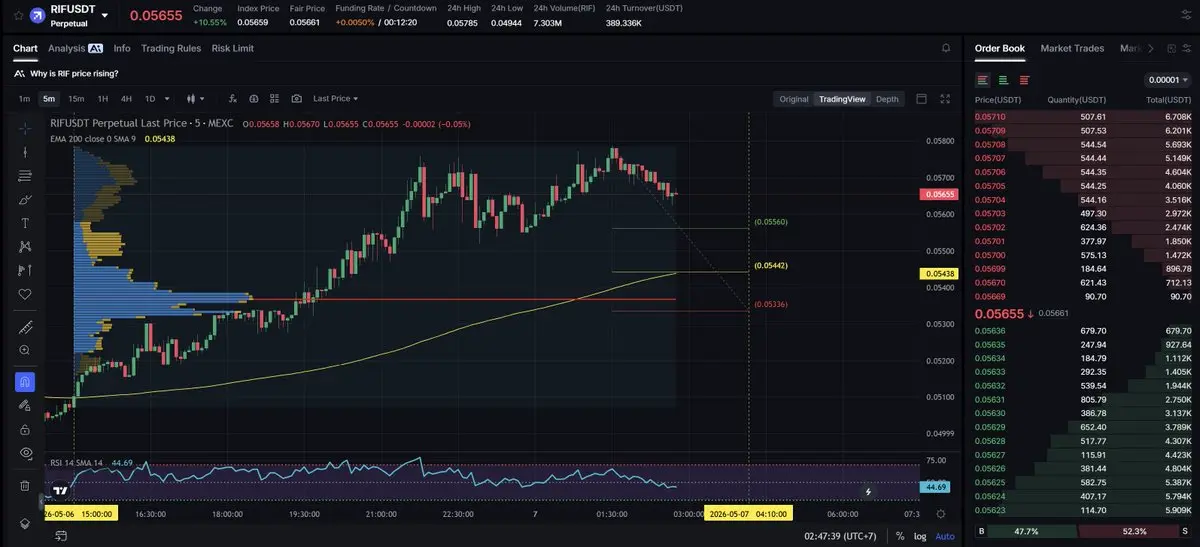Image resolution: width=1200 pixels, height=547 pixels.
Task: Expand more timeframes arrow after 1D
Action: (167, 99)
